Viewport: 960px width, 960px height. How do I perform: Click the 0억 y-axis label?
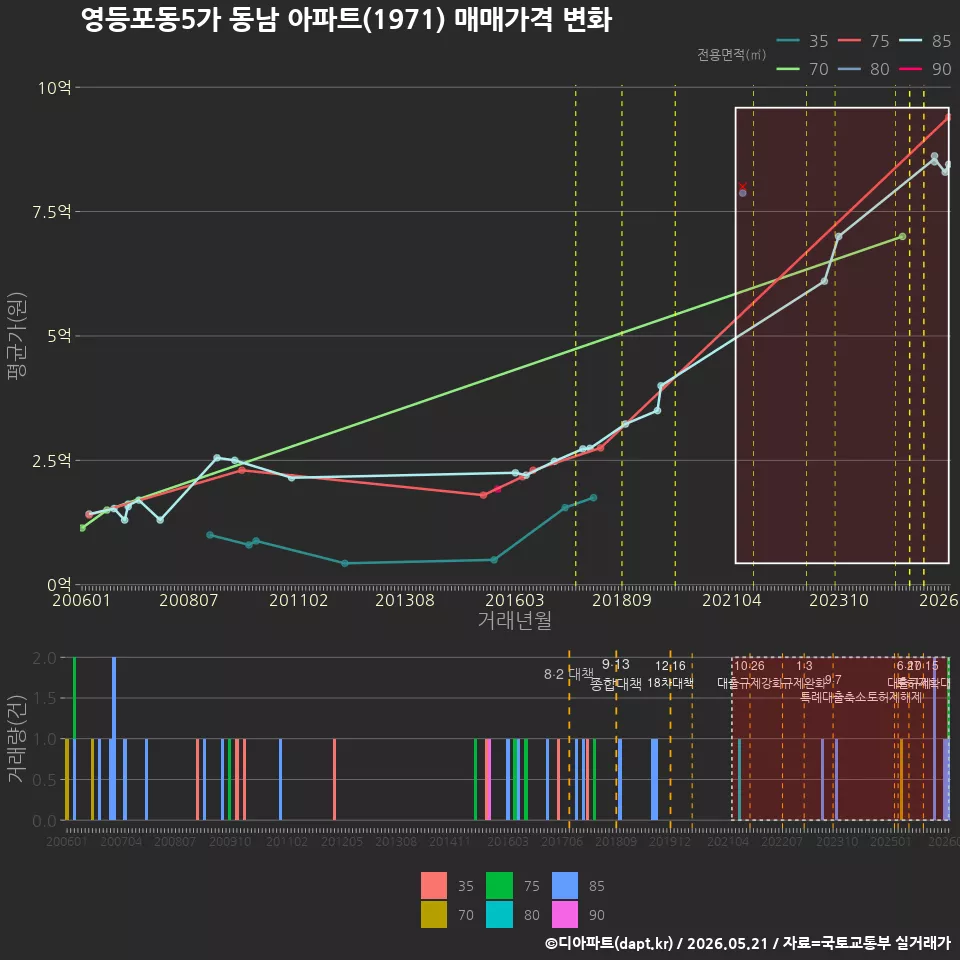59,585
